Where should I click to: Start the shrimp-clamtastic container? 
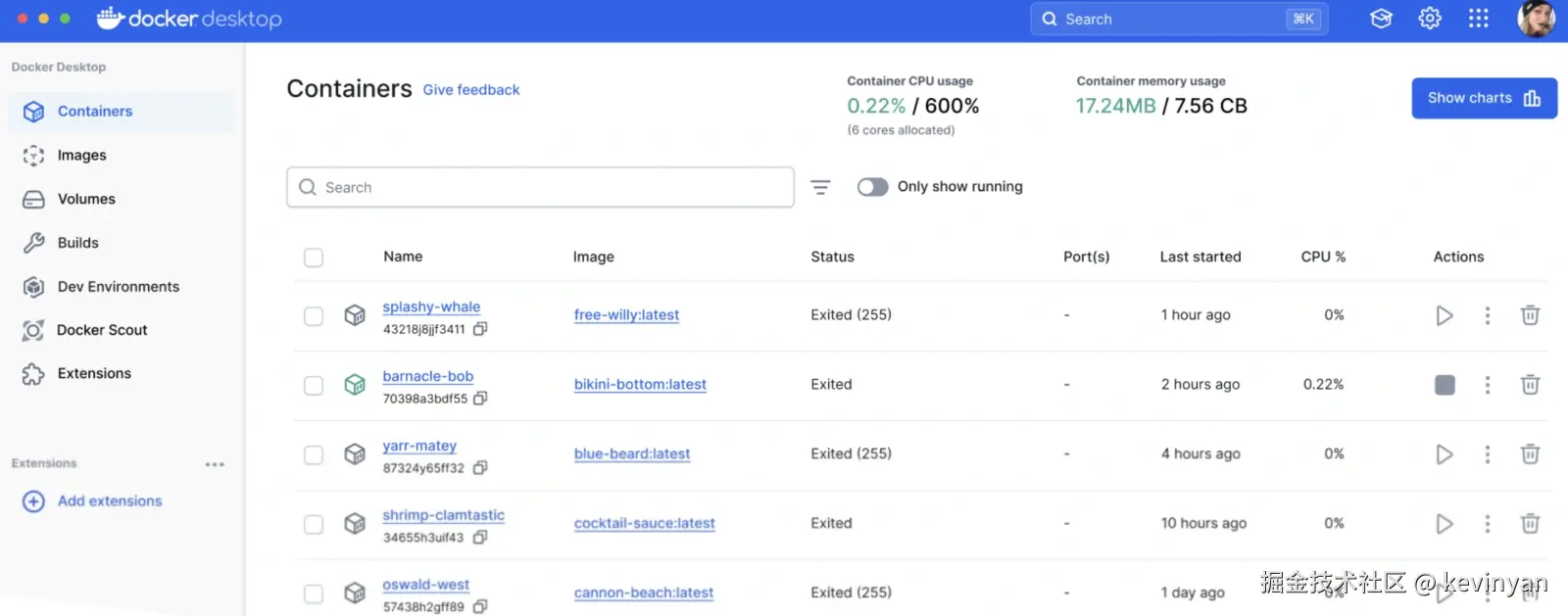[x=1444, y=524]
